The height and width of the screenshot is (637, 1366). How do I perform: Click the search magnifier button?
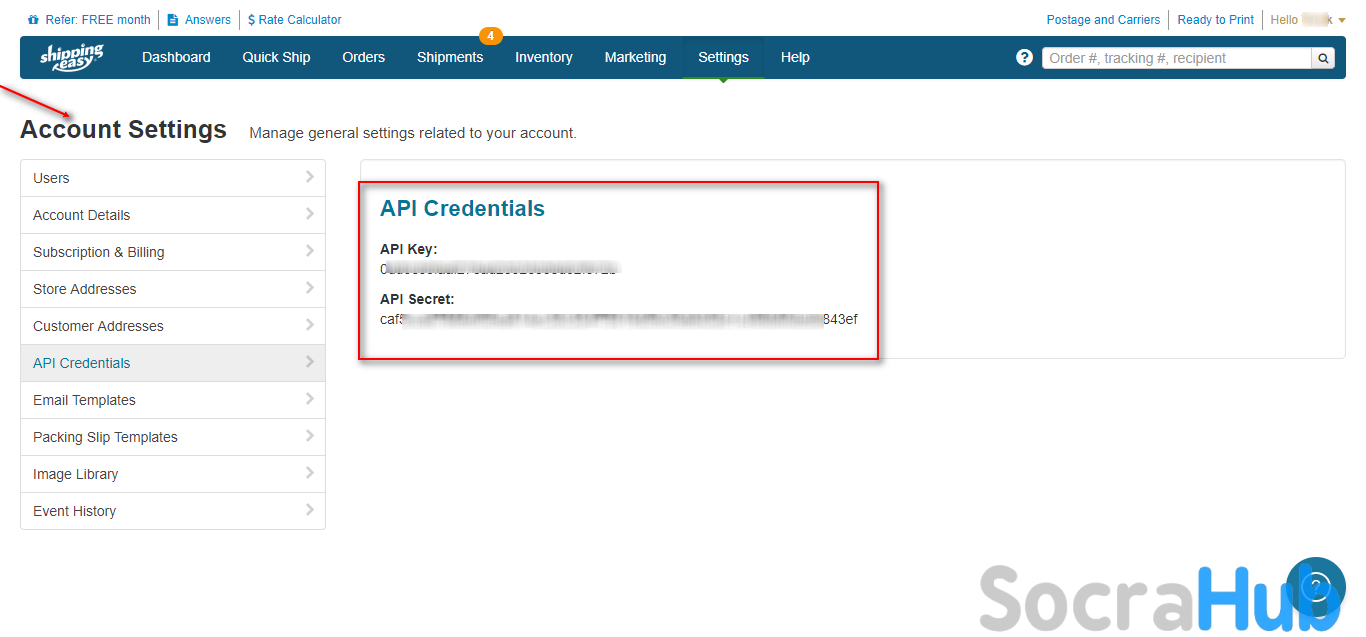[1323, 58]
